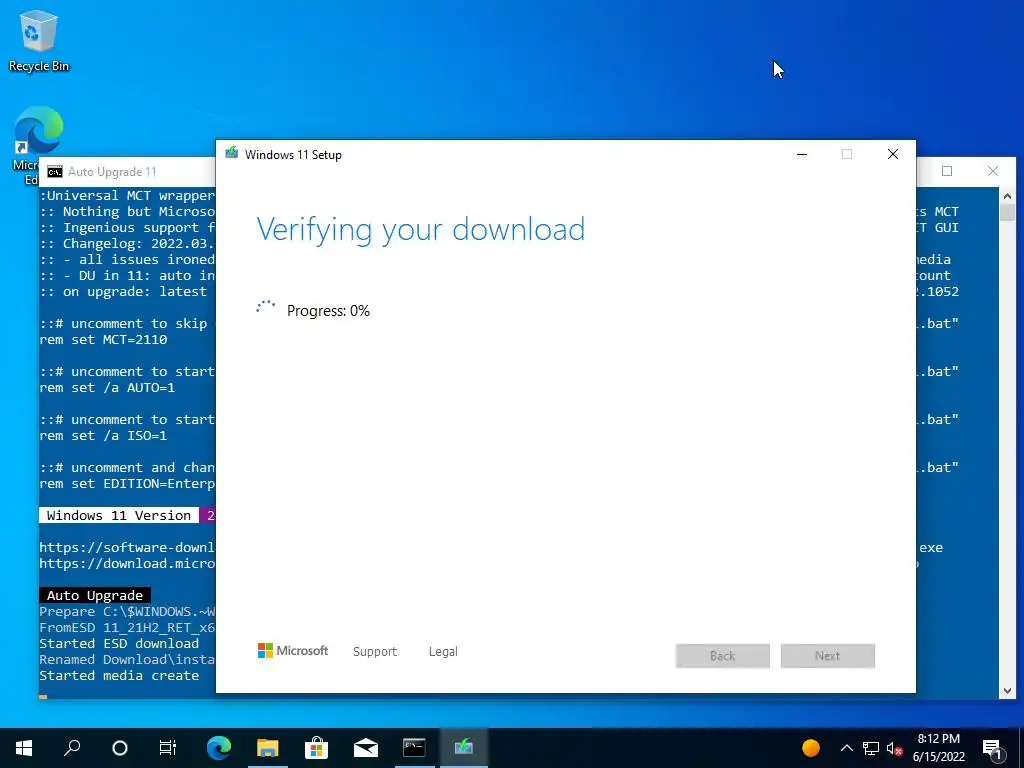Screen dimensions: 1024x768
Task: Click console scrollbar up arrow
Action: point(1007,195)
